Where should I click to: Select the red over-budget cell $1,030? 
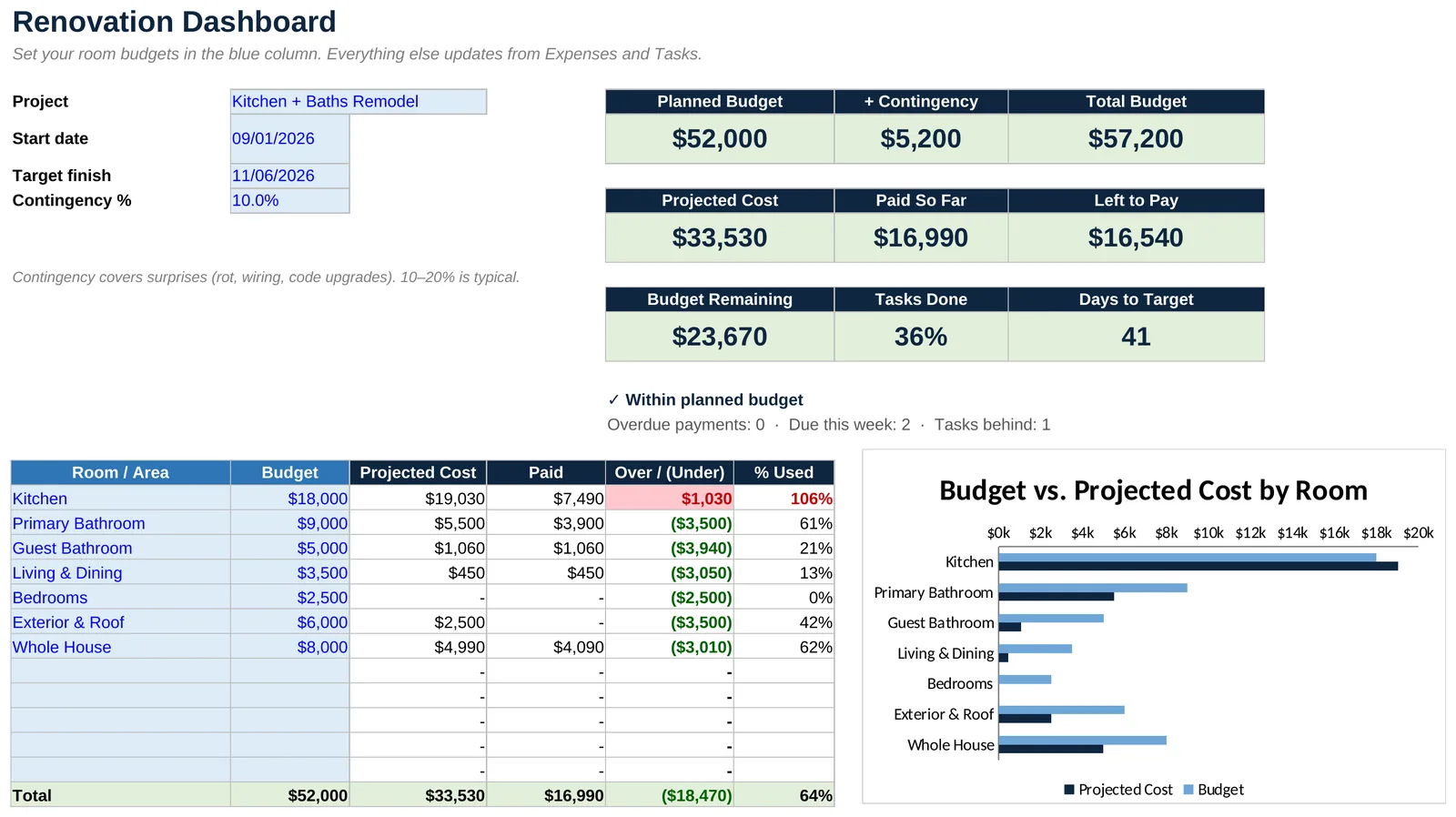tap(670, 499)
